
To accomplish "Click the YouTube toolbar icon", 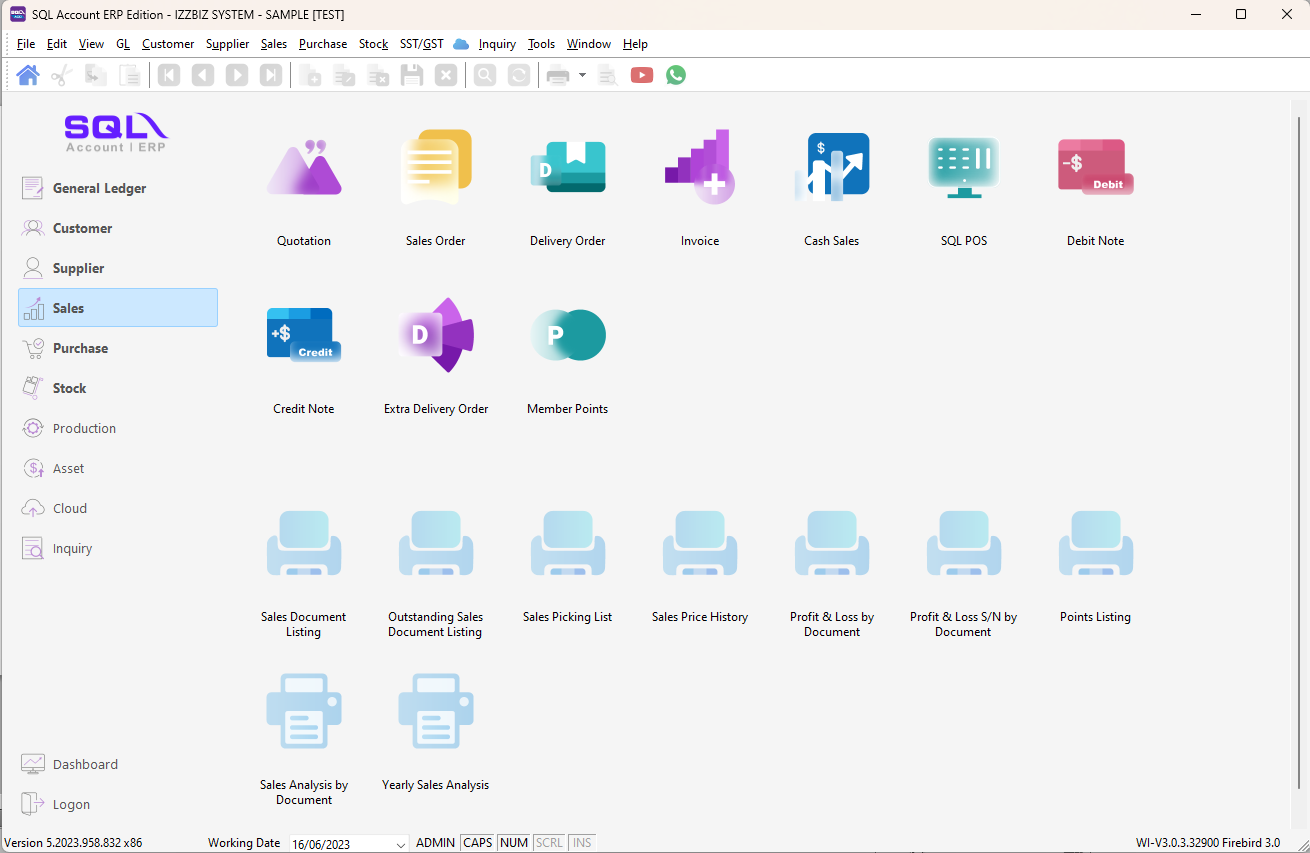I will pos(642,75).
